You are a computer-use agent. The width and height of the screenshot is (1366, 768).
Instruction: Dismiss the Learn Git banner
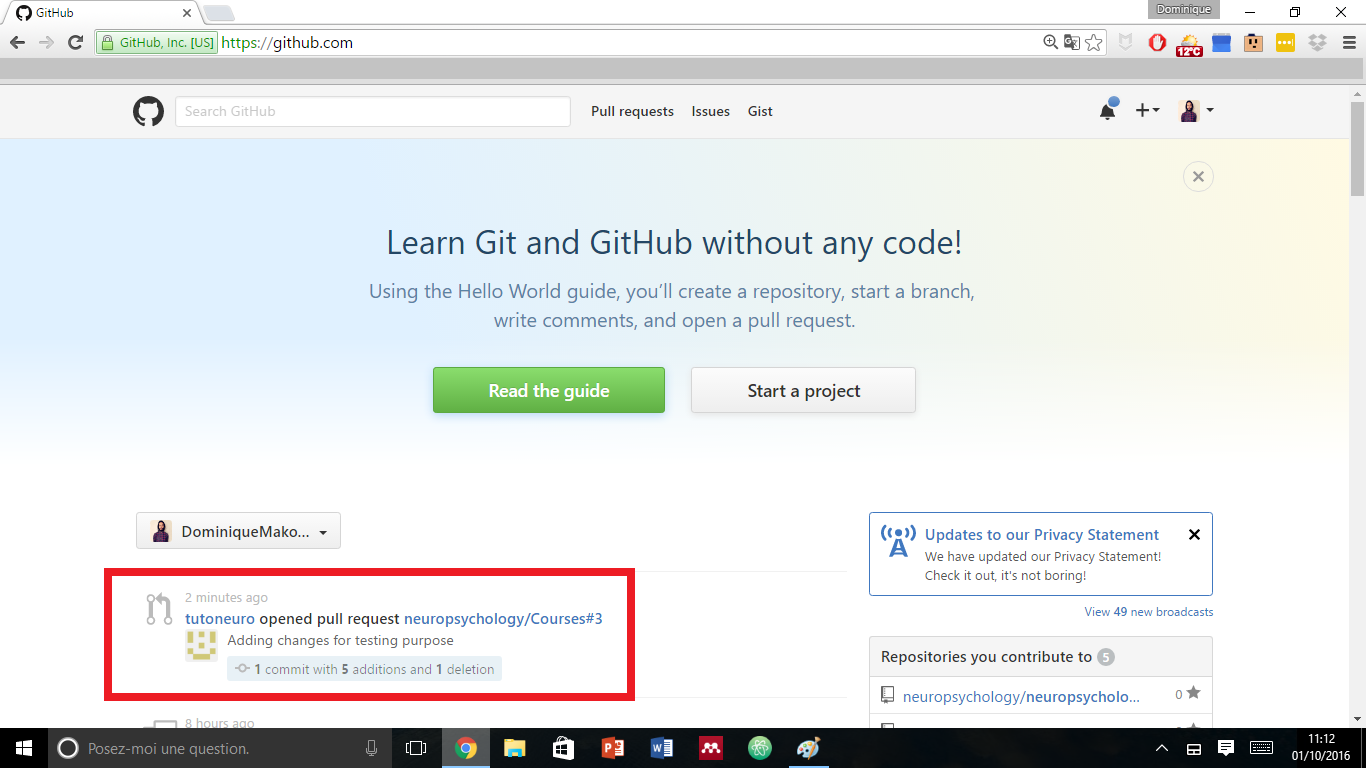point(1198,177)
